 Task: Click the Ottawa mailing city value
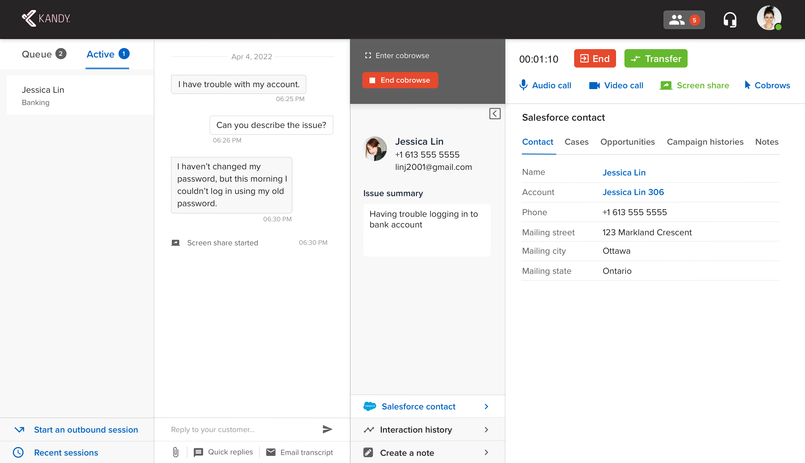(616, 251)
